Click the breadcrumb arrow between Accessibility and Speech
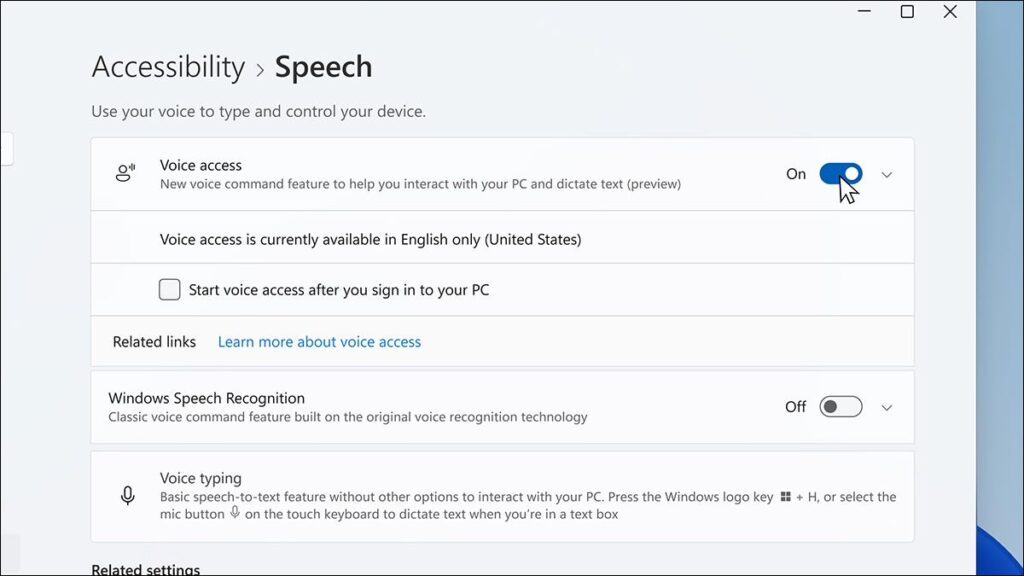 click(260, 70)
